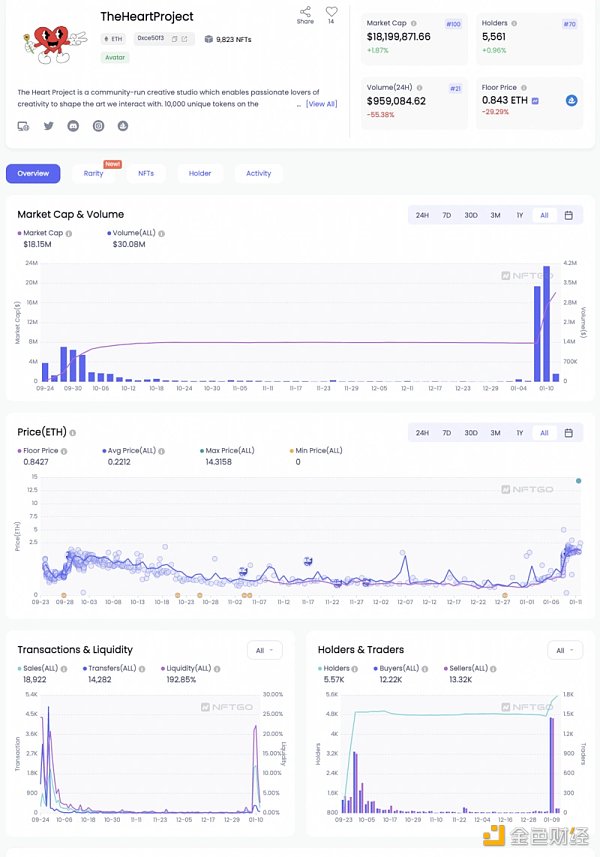Click the Share icon
The height and width of the screenshot is (857, 600).
(305, 12)
